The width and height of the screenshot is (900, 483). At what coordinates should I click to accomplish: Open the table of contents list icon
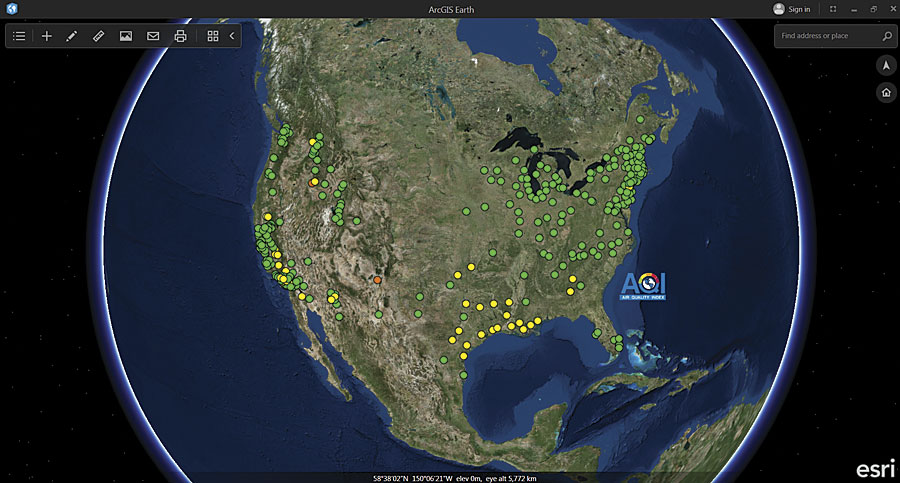point(19,36)
